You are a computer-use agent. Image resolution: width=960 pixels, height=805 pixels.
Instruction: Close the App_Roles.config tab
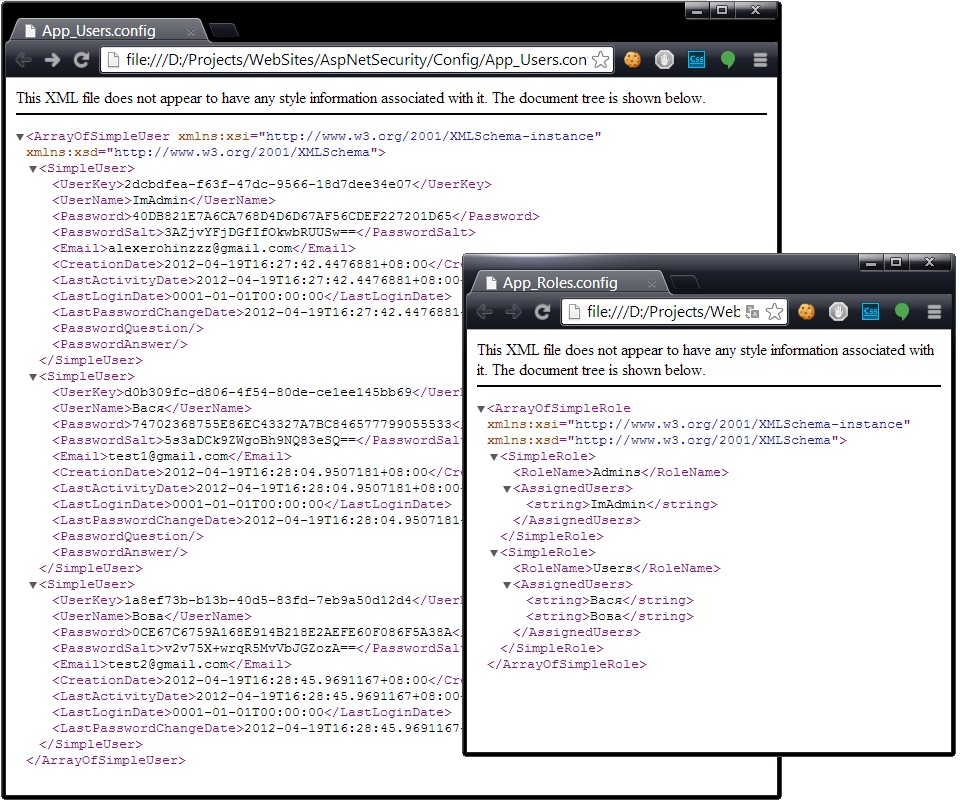[652, 283]
